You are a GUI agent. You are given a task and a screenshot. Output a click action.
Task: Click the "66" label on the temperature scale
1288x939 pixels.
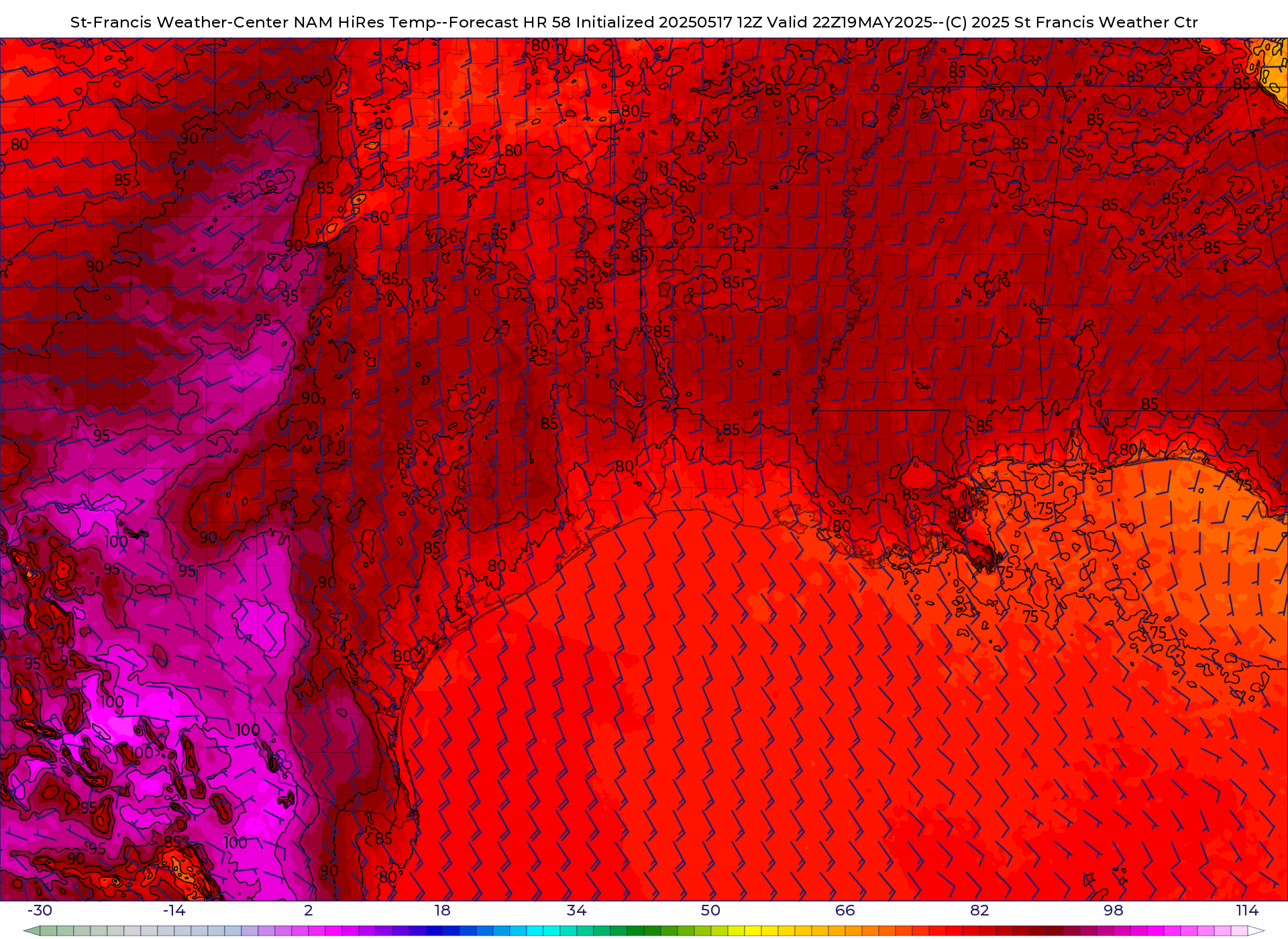pos(845,910)
